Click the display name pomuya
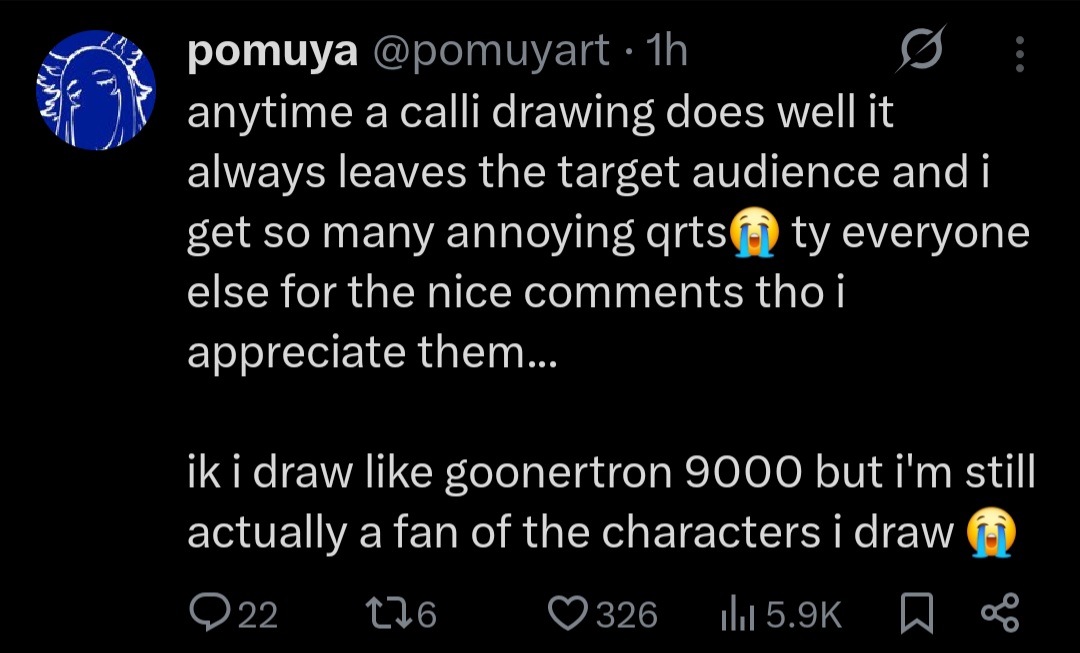 (x=272, y=52)
